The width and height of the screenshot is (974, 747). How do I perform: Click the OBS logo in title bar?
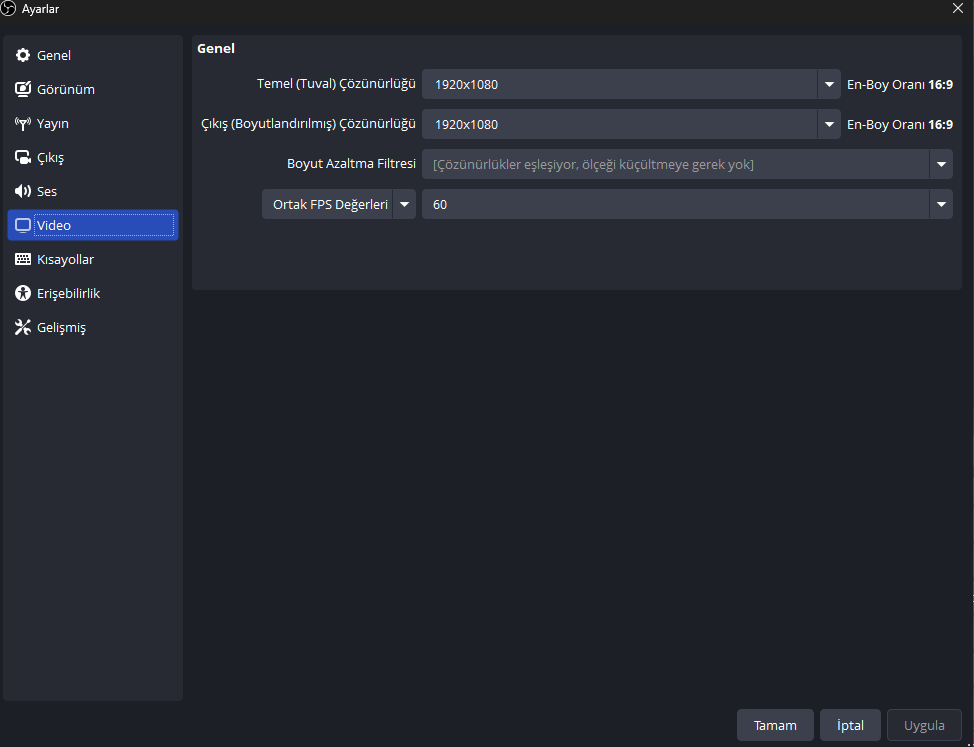coord(8,9)
